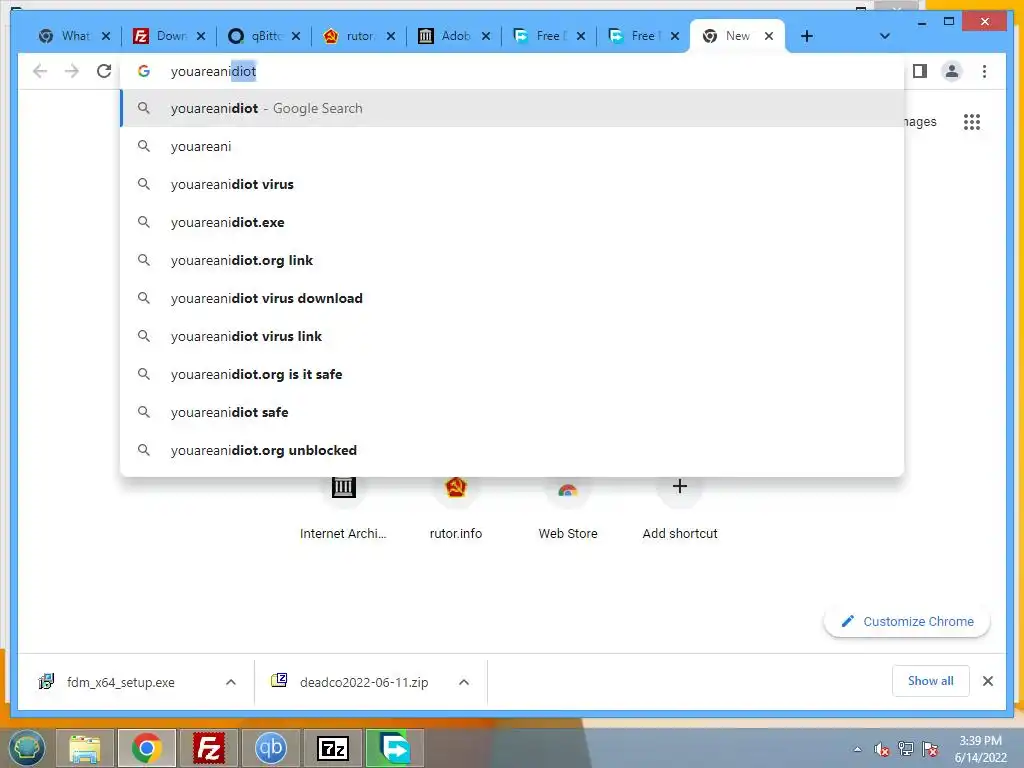
Task: Open Free Download Manager taskbar icon
Action: pos(394,748)
